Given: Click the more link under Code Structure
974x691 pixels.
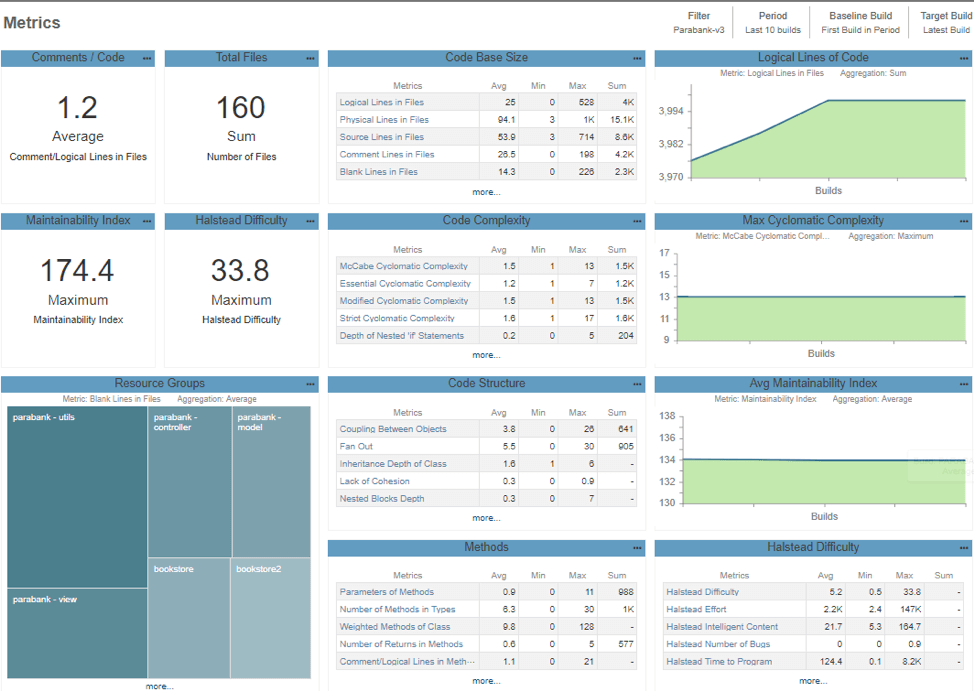Looking at the screenshot, I should point(486,518).
